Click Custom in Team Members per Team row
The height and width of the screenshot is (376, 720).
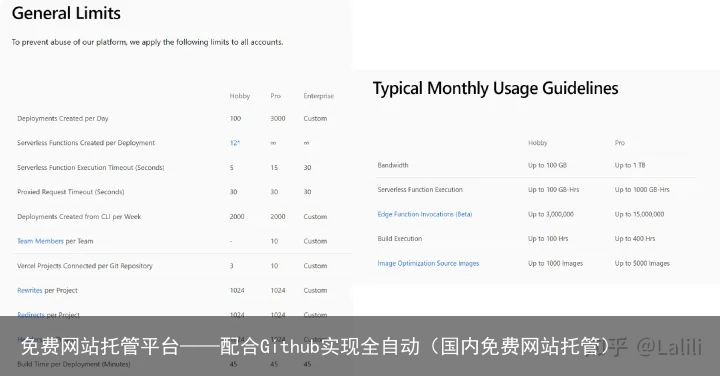(315, 241)
